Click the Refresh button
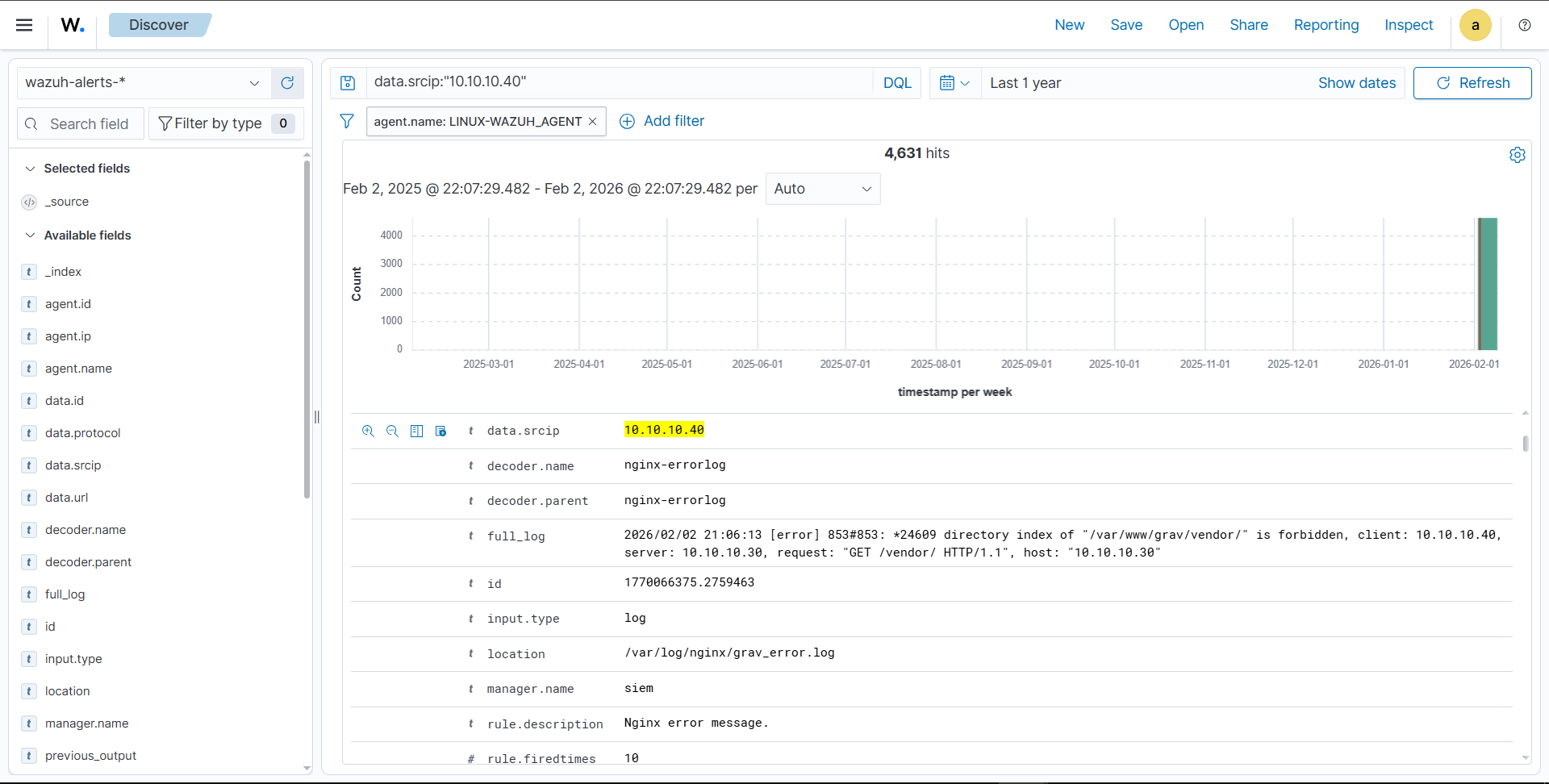Screen dimensions: 1549x784 point(1472,83)
